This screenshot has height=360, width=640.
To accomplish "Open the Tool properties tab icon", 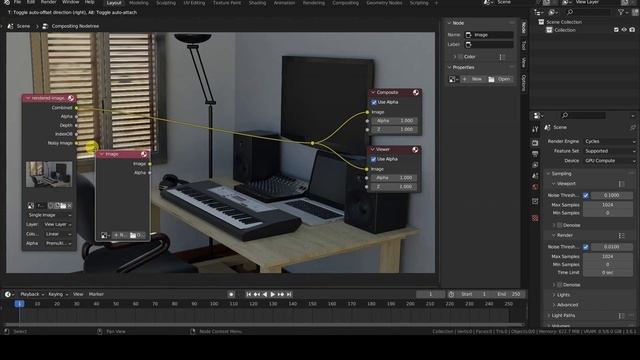I will [x=535, y=130].
